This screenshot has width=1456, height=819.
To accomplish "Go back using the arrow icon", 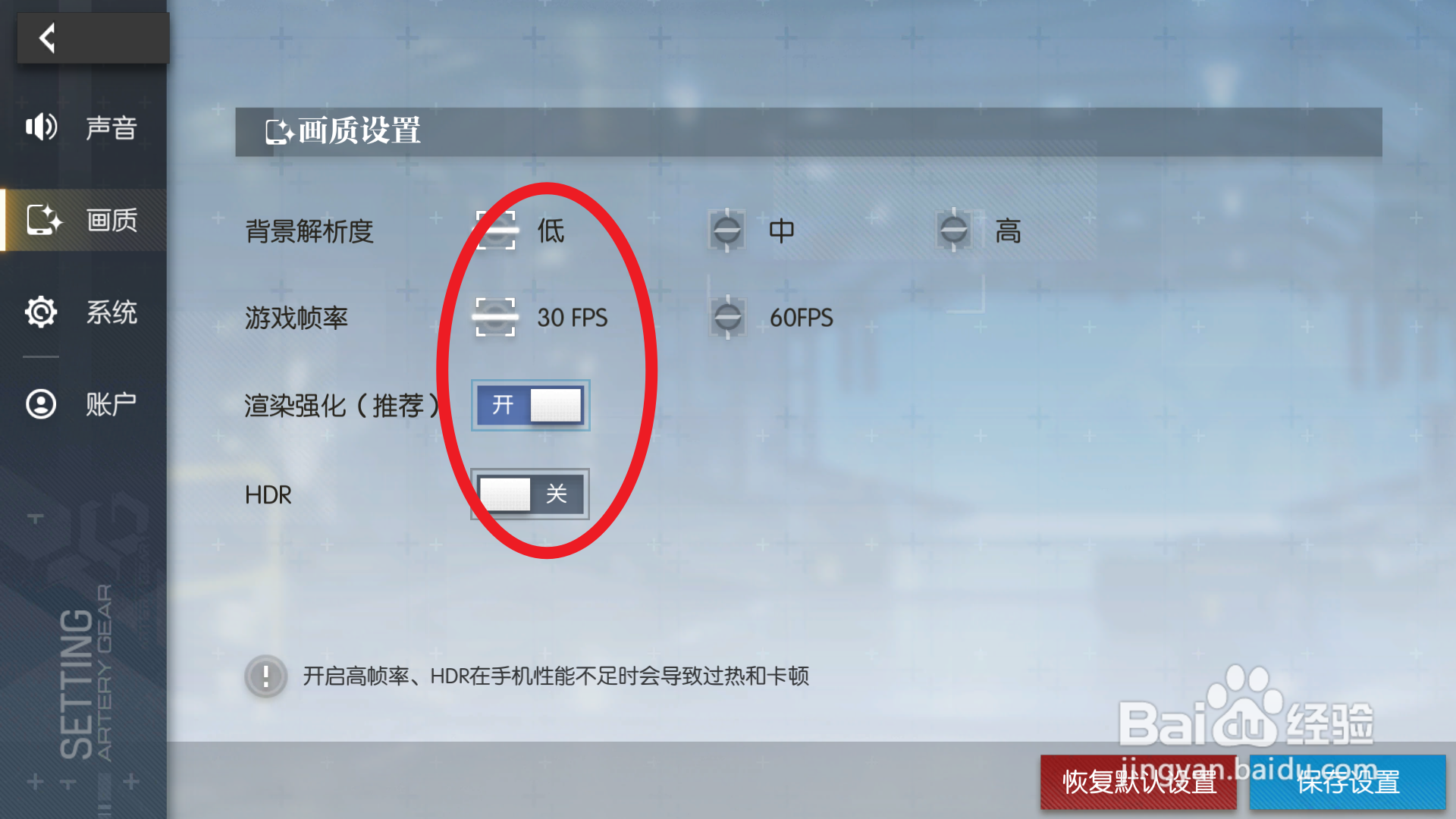I will click(47, 38).
